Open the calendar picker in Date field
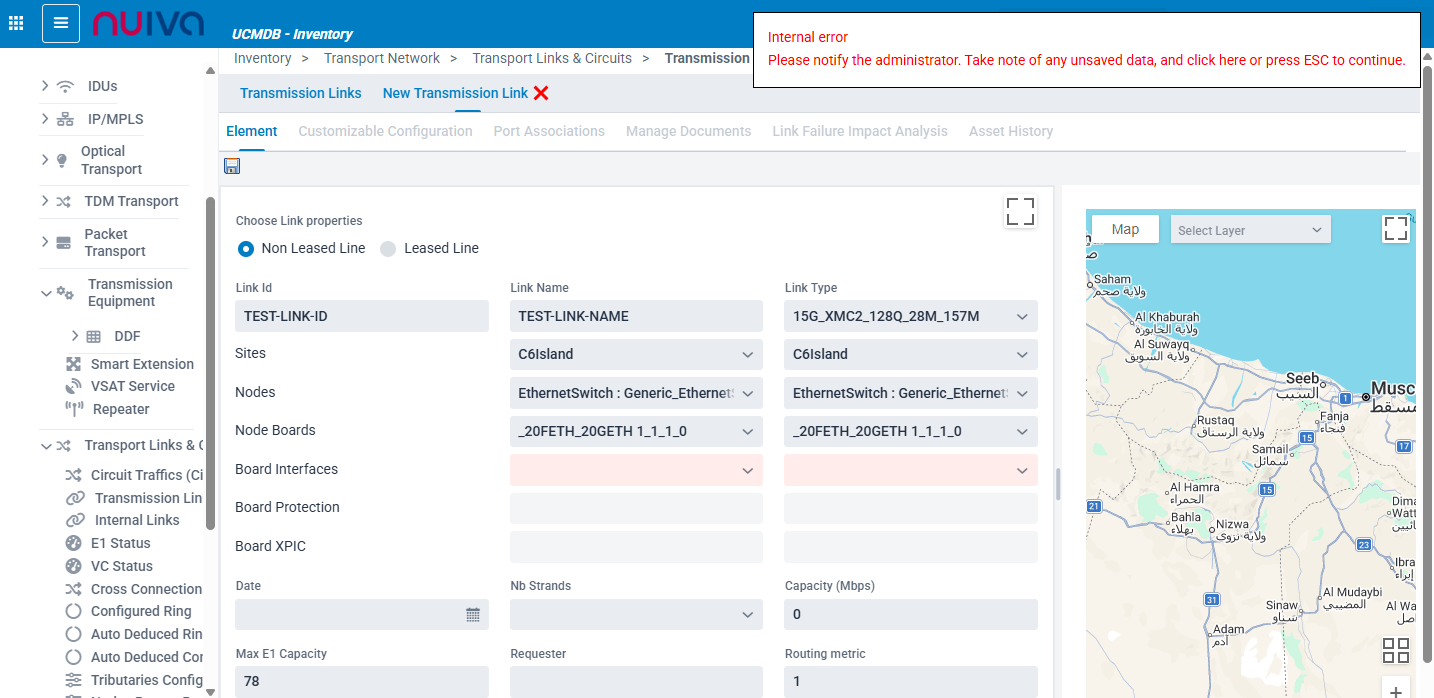1434x698 pixels. coord(473,615)
